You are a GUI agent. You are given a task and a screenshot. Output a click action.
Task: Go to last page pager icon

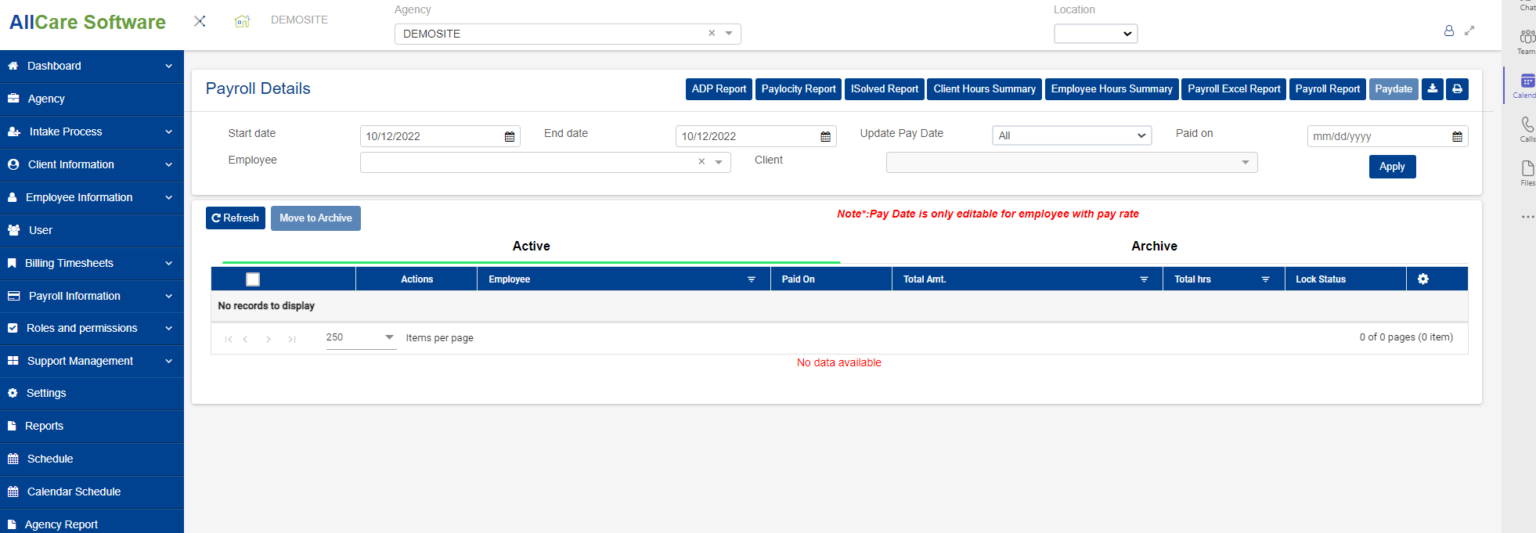[x=291, y=339]
